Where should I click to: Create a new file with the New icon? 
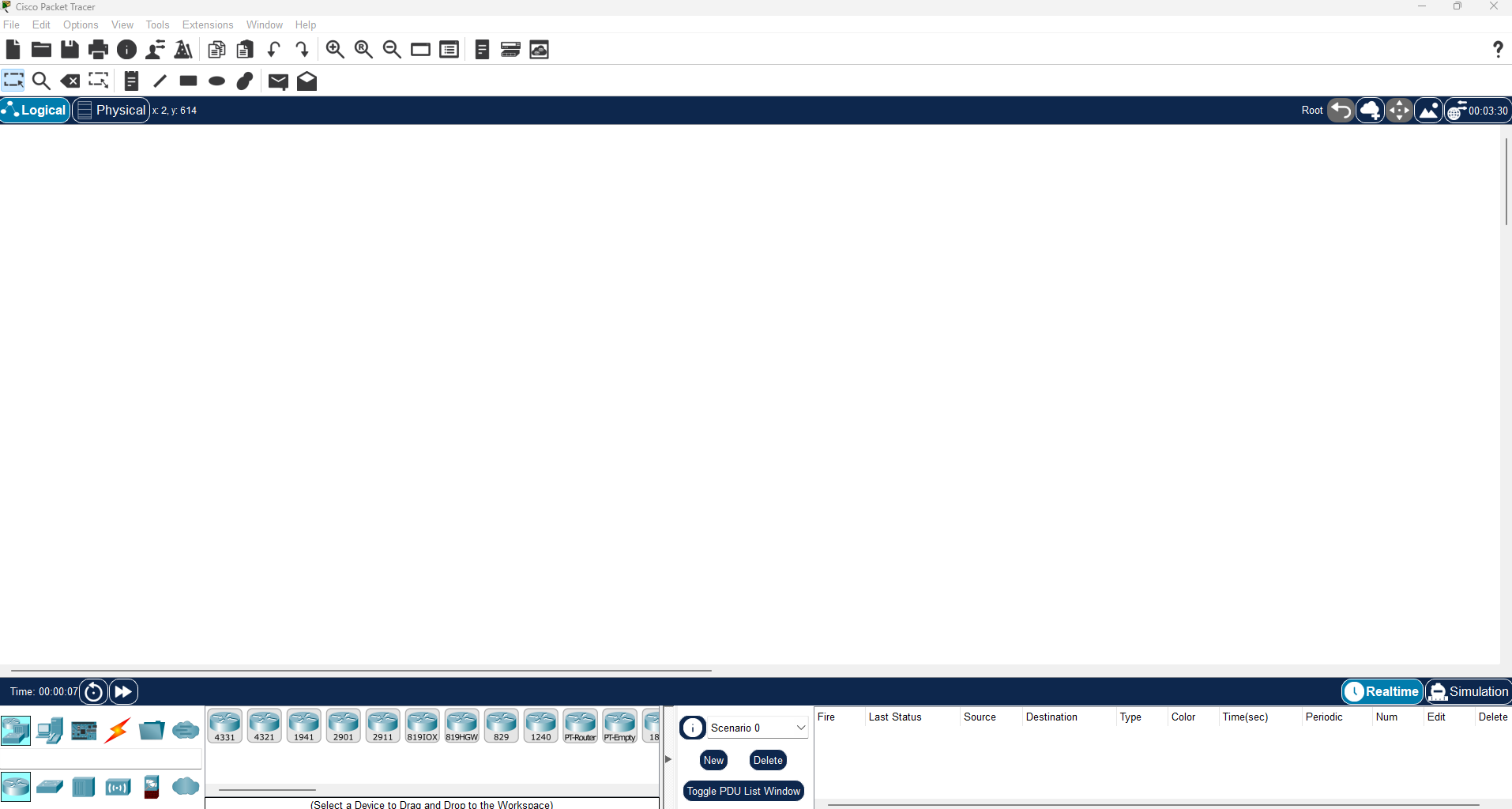pos(13,50)
